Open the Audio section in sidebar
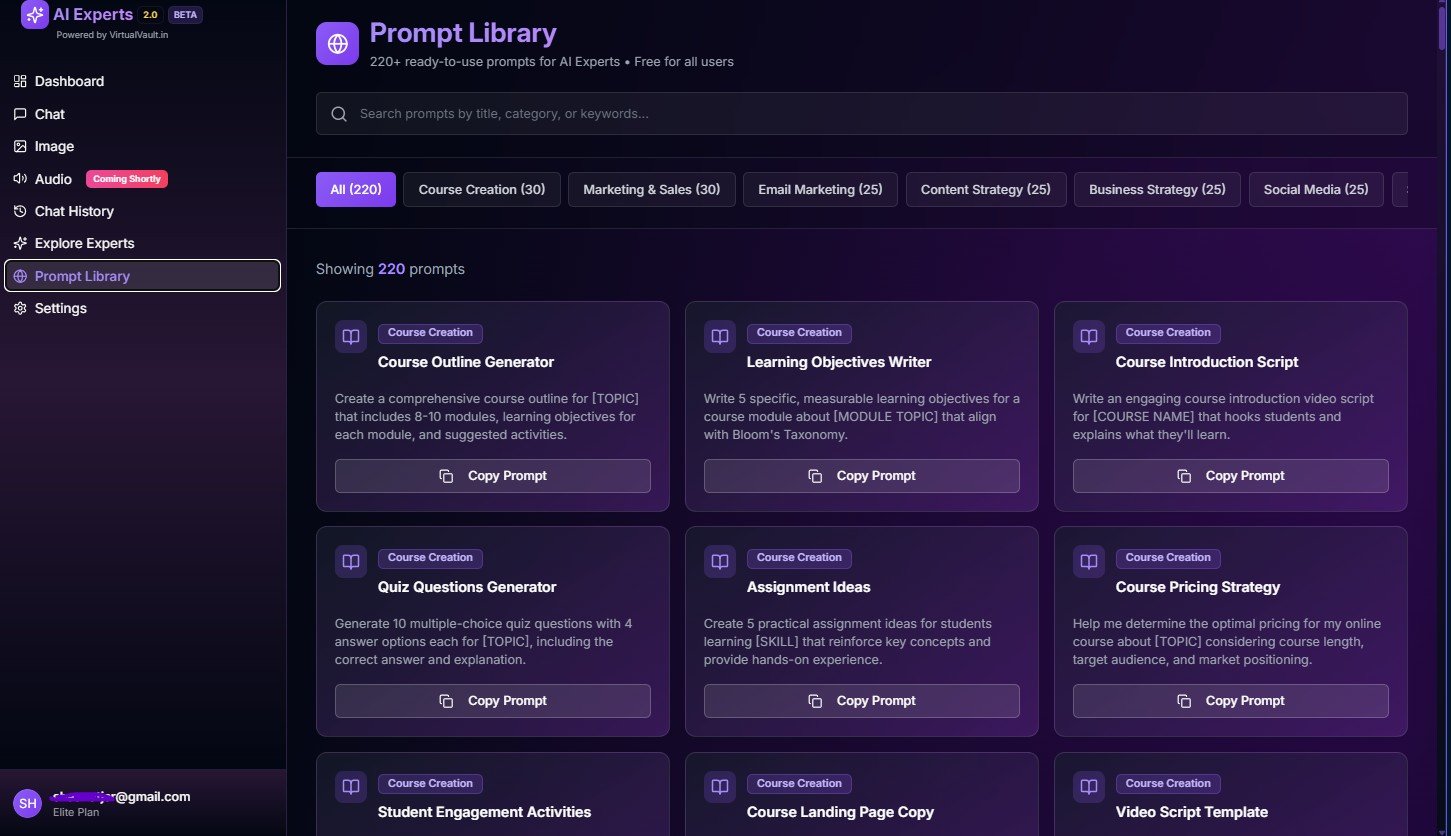 pyautogui.click(x=53, y=179)
